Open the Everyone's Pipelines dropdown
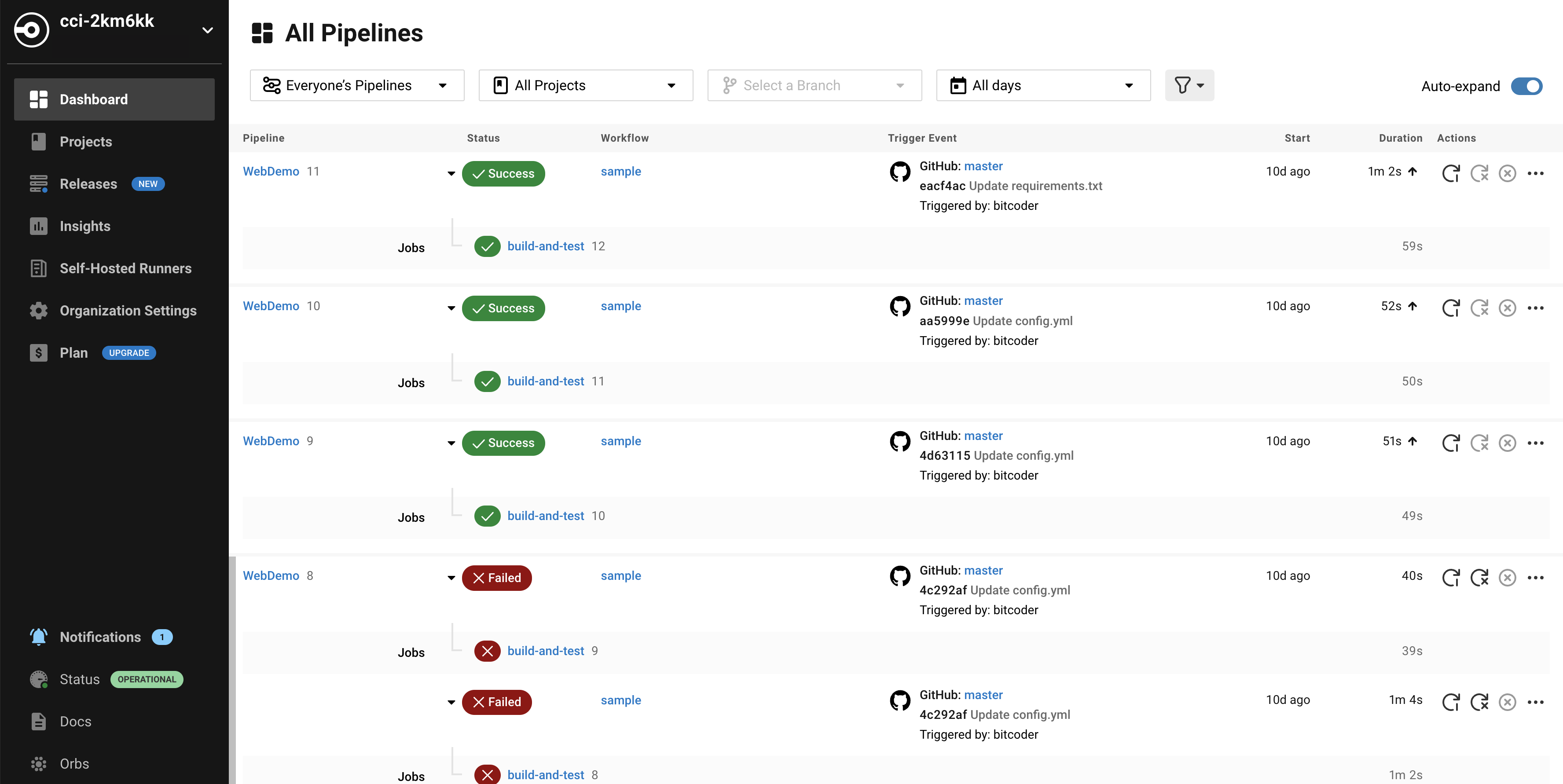The image size is (1563, 784). [x=357, y=85]
